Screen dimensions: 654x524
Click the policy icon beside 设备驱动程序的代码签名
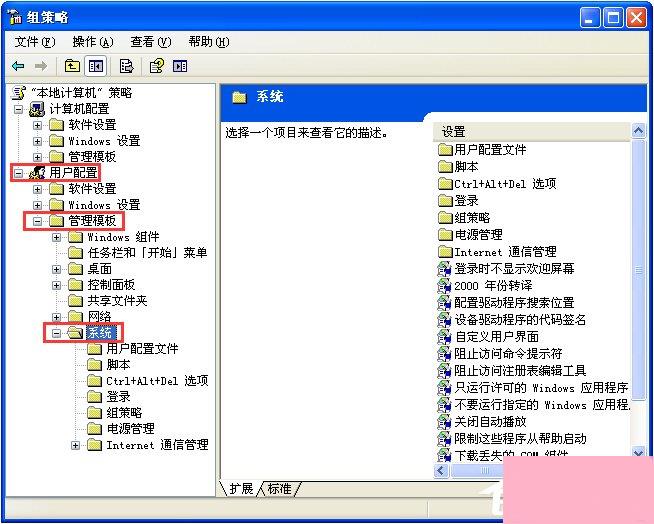(444, 320)
